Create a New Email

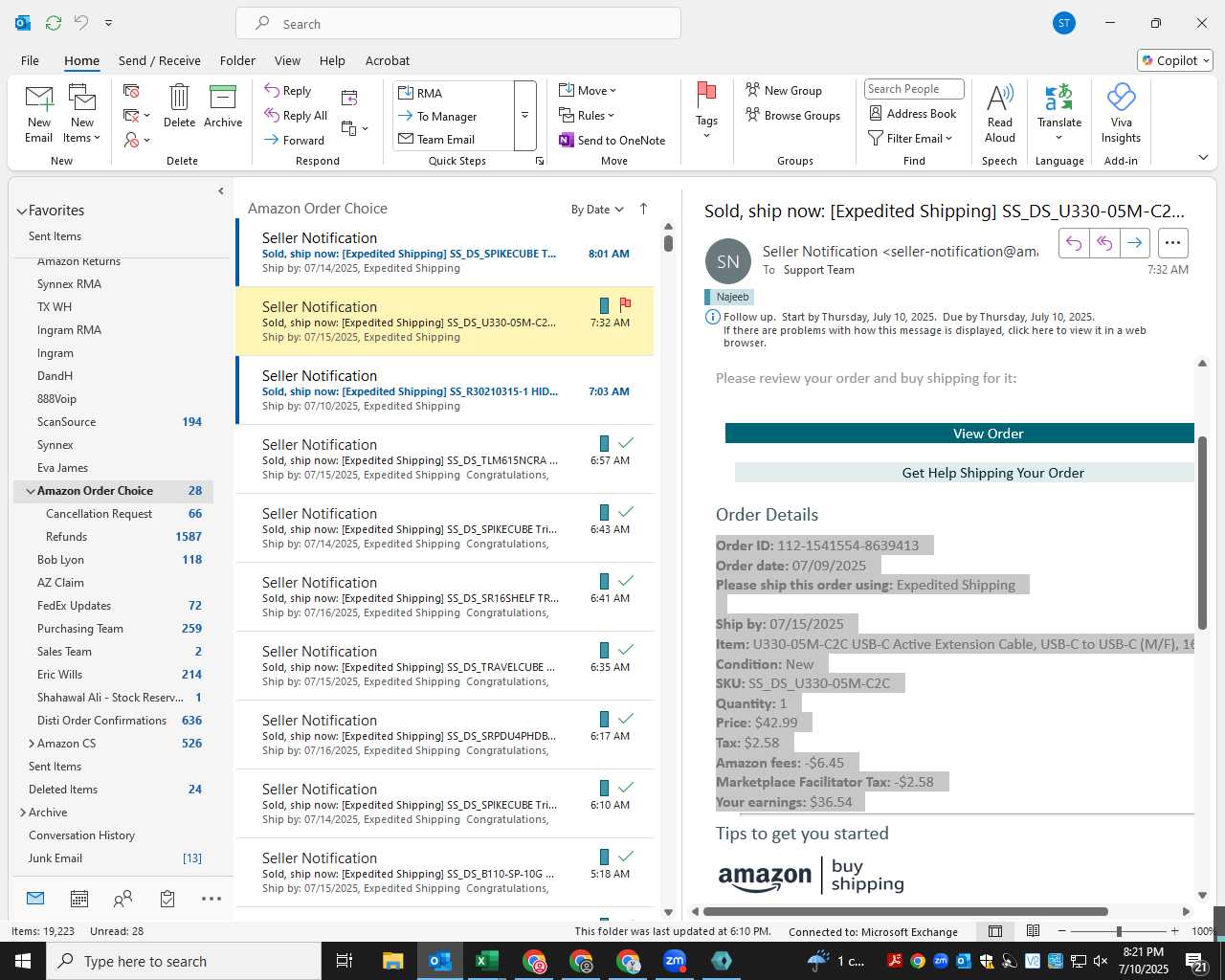pos(38,114)
